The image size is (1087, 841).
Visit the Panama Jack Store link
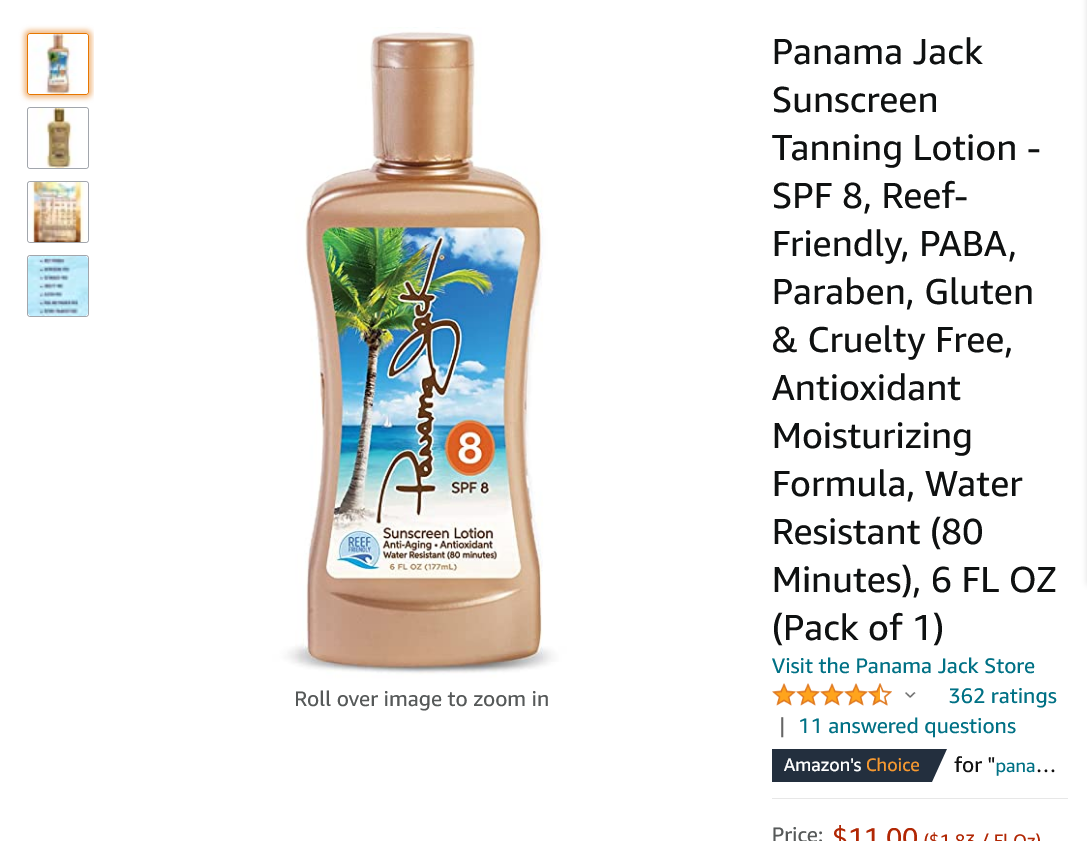point(903,666)
